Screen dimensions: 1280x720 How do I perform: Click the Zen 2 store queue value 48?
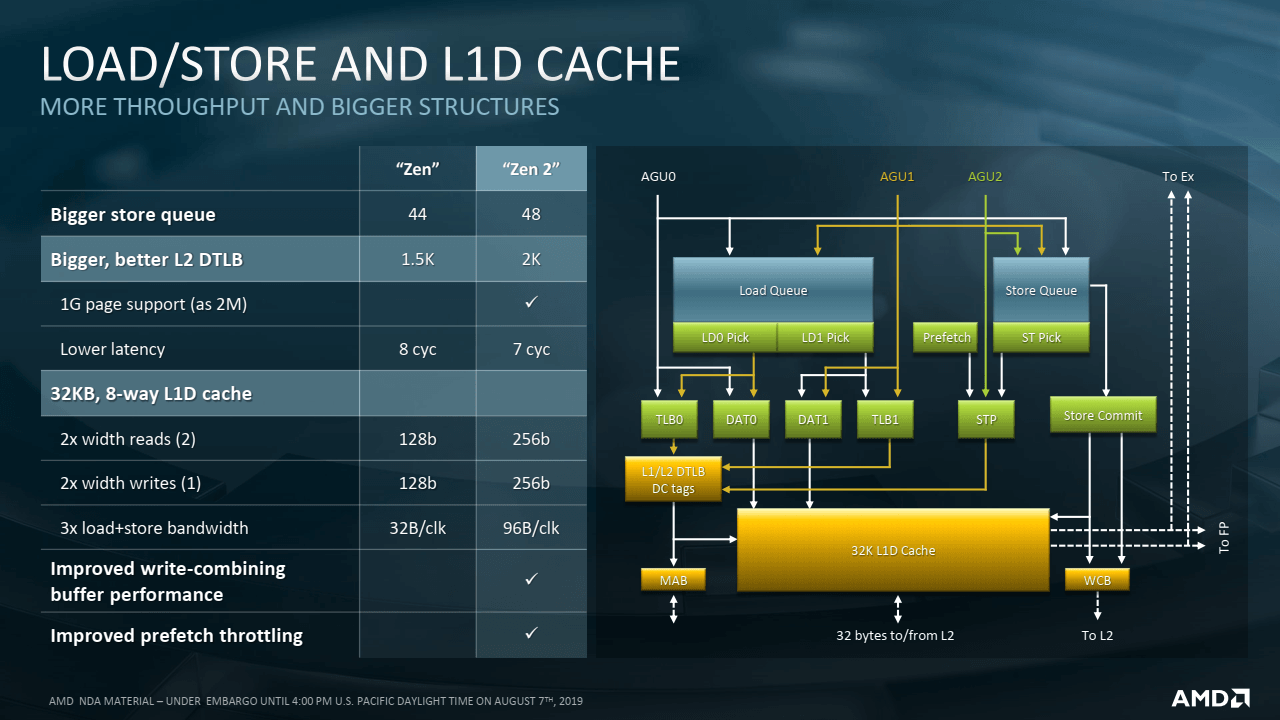pos(531,214)
